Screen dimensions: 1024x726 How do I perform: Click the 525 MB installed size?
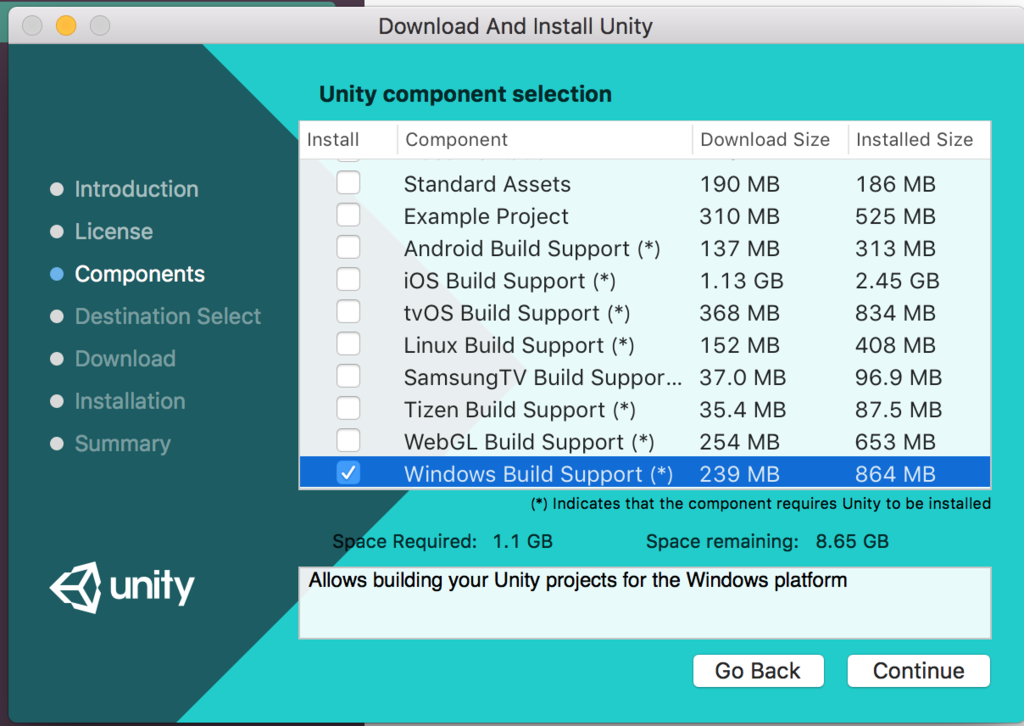[x=895, y=216]
